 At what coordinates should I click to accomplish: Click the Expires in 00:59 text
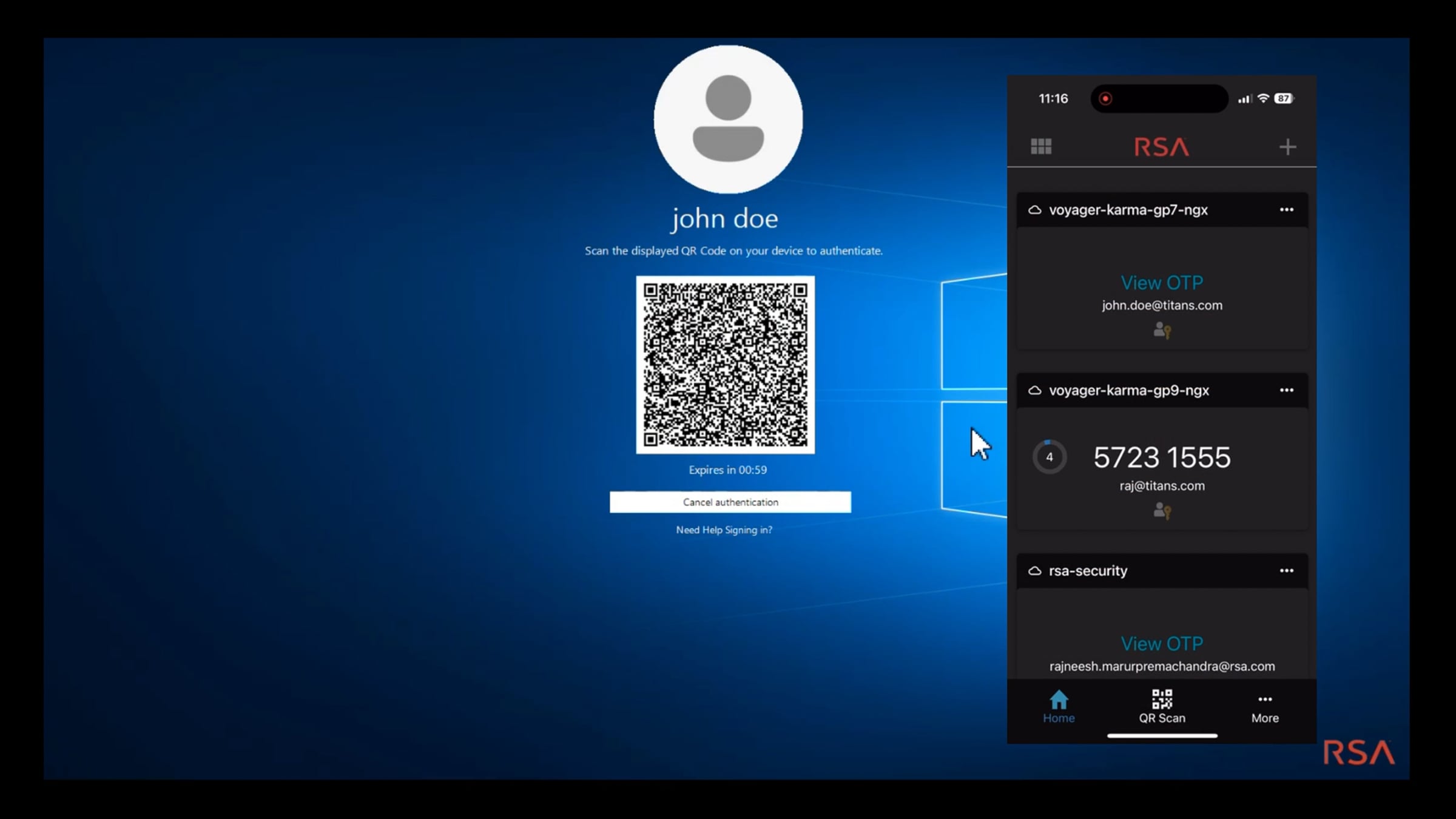tap(728, 470)
